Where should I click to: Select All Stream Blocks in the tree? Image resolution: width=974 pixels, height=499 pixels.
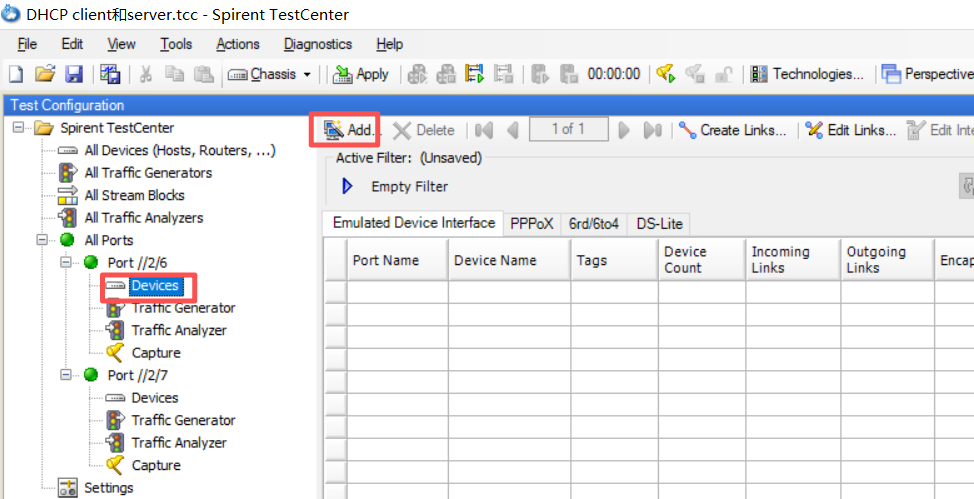(134, 195)
